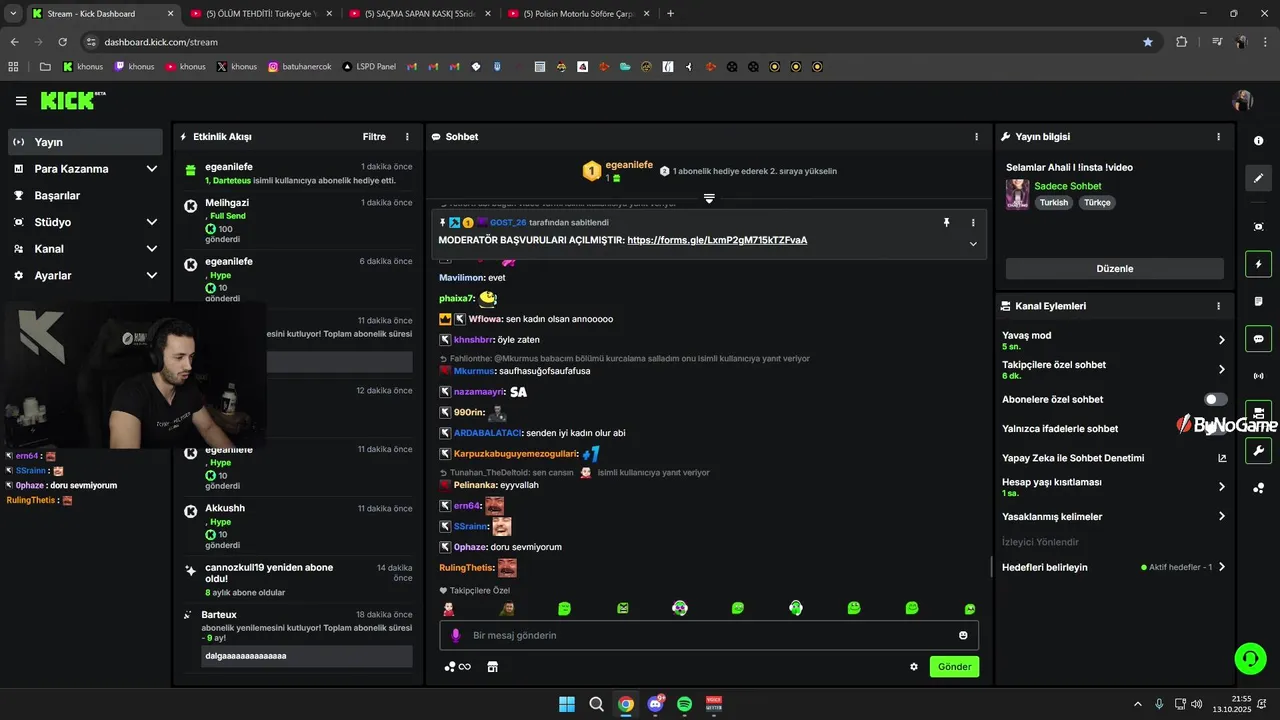
Task: Click the Gönder send button
Action: [x=954, y=667]
